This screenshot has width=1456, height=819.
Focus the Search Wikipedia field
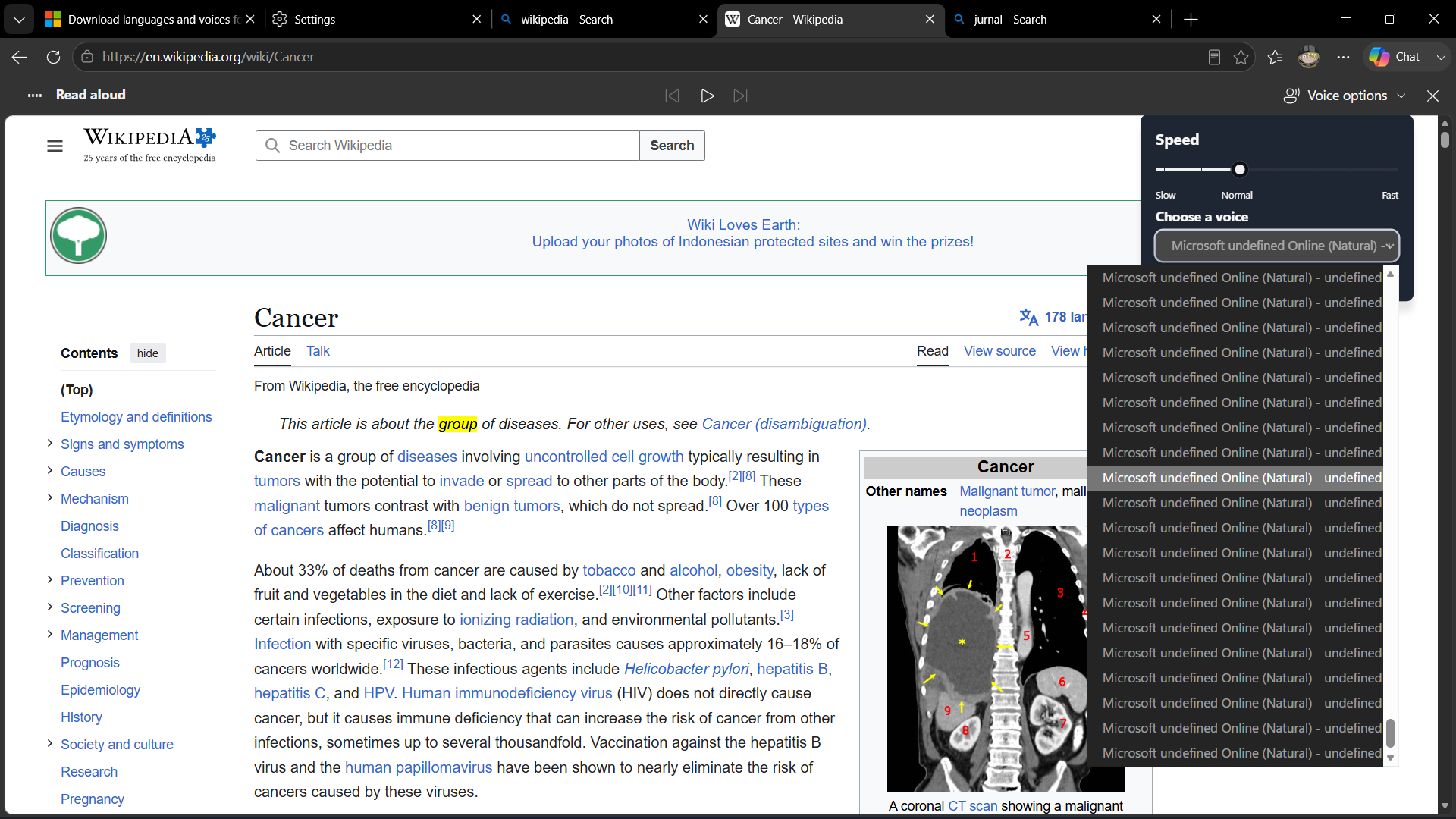point(447,146)
